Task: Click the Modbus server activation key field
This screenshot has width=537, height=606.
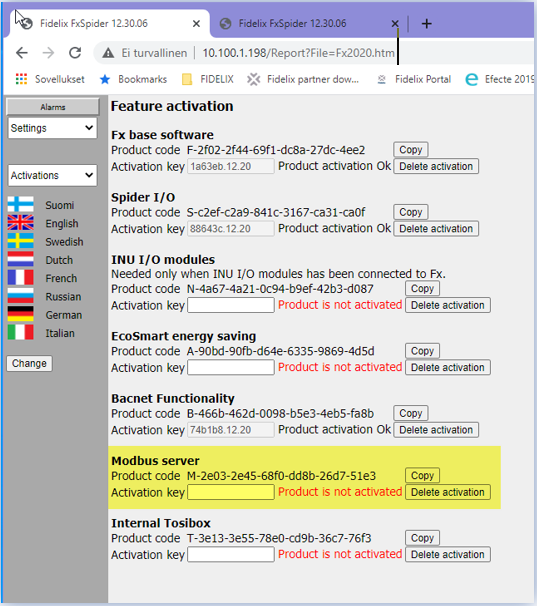Action: 231,492
